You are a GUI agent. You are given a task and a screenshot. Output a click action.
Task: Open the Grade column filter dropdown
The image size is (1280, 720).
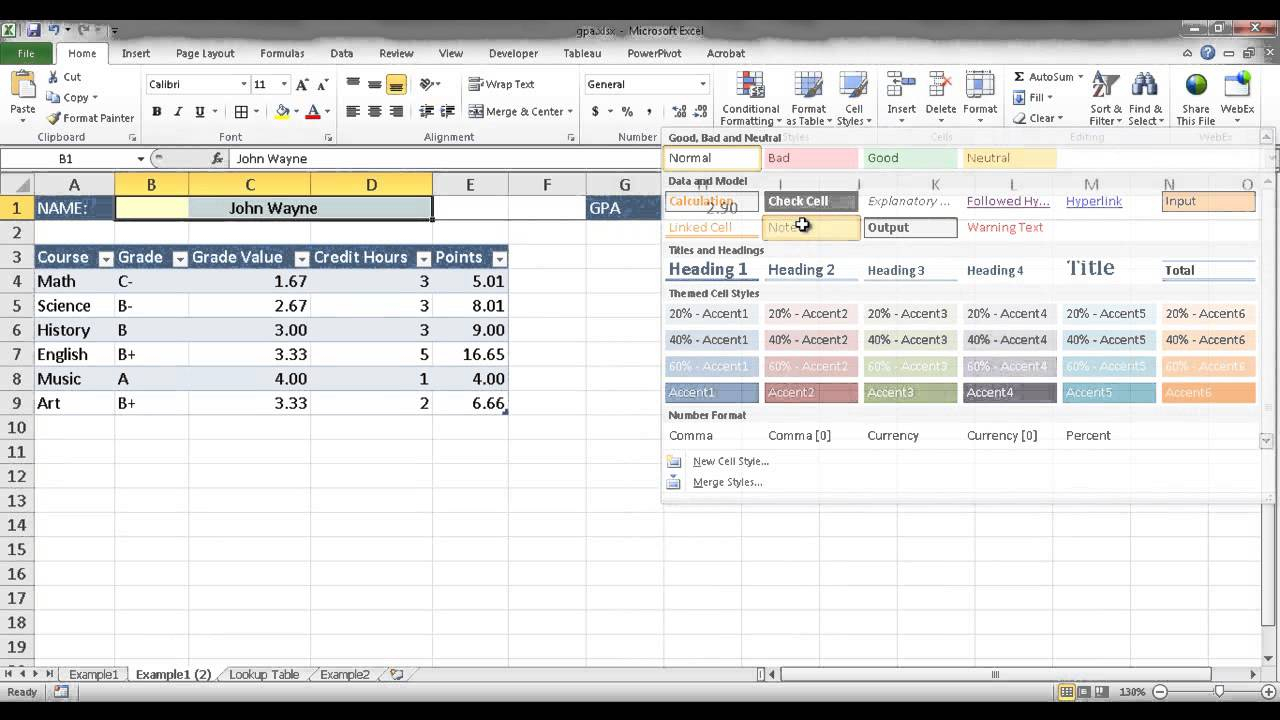coord(180,258)
